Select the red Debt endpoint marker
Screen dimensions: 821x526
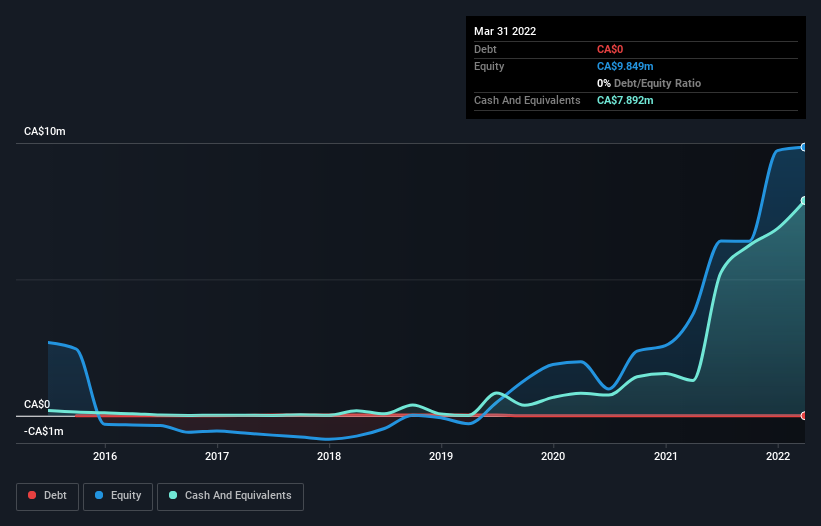[x=804, y=416]
